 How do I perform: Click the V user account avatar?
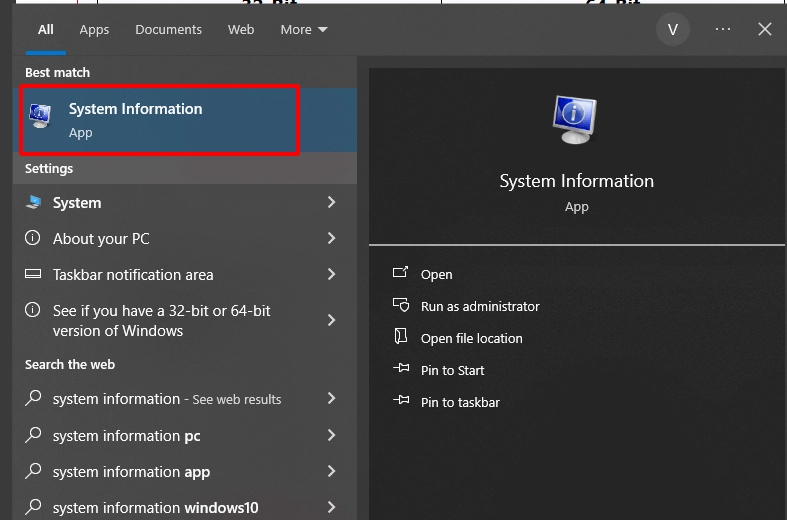673,30
